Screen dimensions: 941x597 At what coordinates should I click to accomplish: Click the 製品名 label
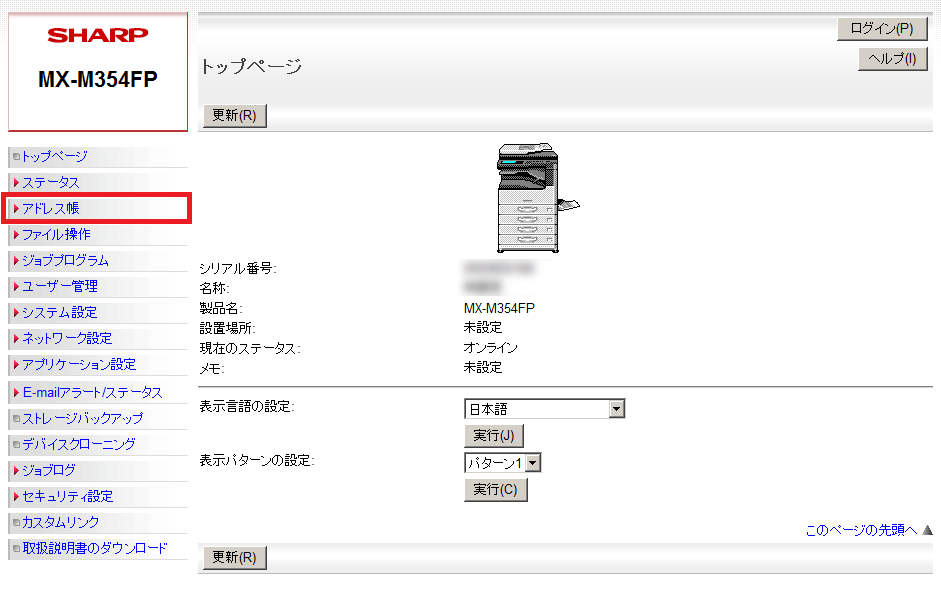pyautogui.click(x=221, y=308)
